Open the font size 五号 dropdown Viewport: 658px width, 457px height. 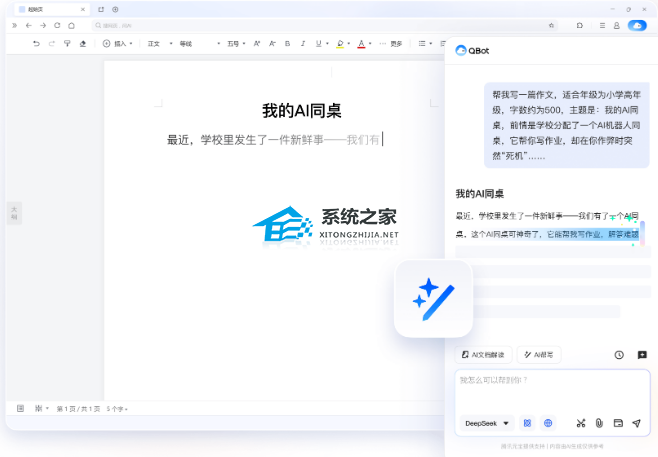[x=236, y=44]
